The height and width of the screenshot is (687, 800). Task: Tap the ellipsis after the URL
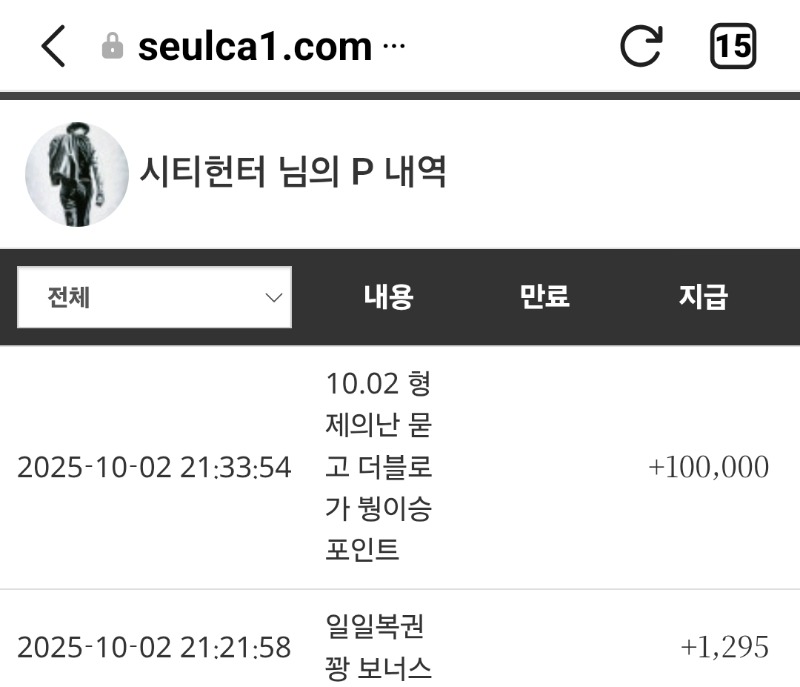pyautogui.click(x=394, y=47)
